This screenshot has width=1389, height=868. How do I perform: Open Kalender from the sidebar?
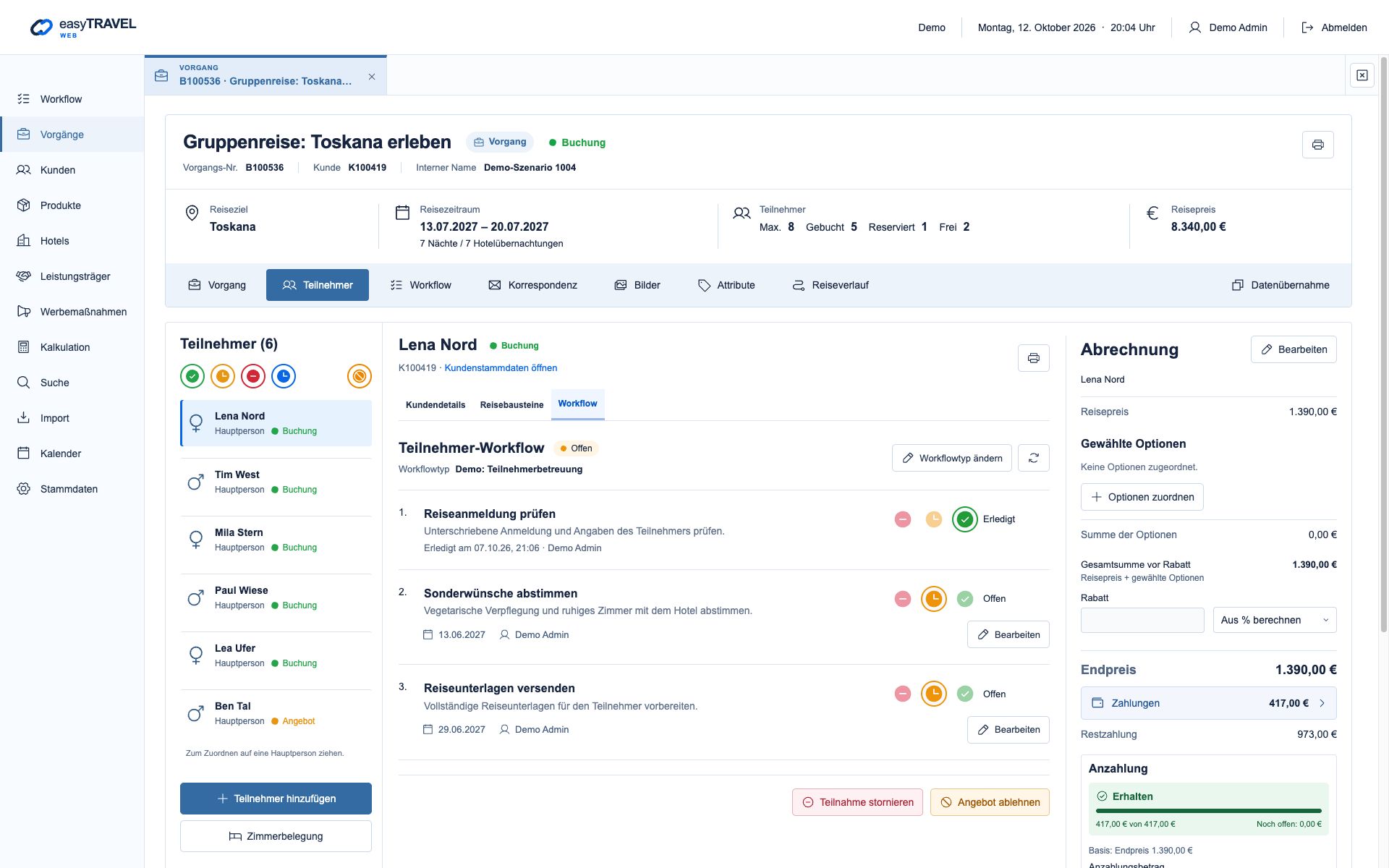coord(72,454)
